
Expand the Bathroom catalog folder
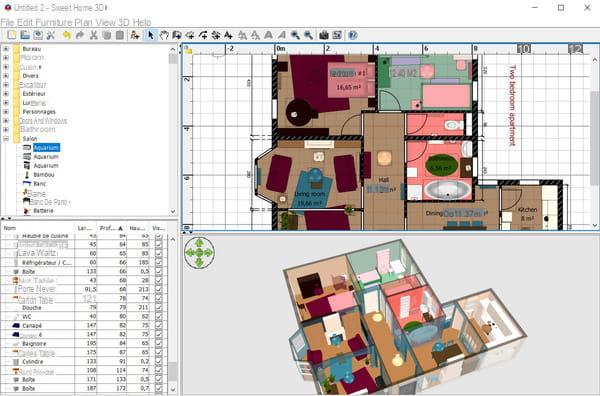coord(6,130)
